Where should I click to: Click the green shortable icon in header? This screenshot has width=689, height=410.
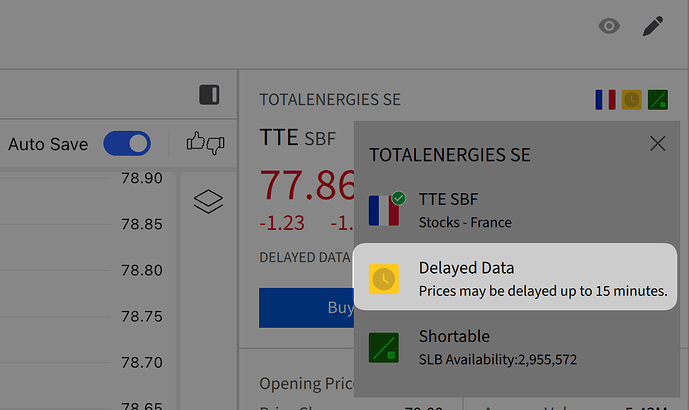pyautogui.click(x=658, y=100)
